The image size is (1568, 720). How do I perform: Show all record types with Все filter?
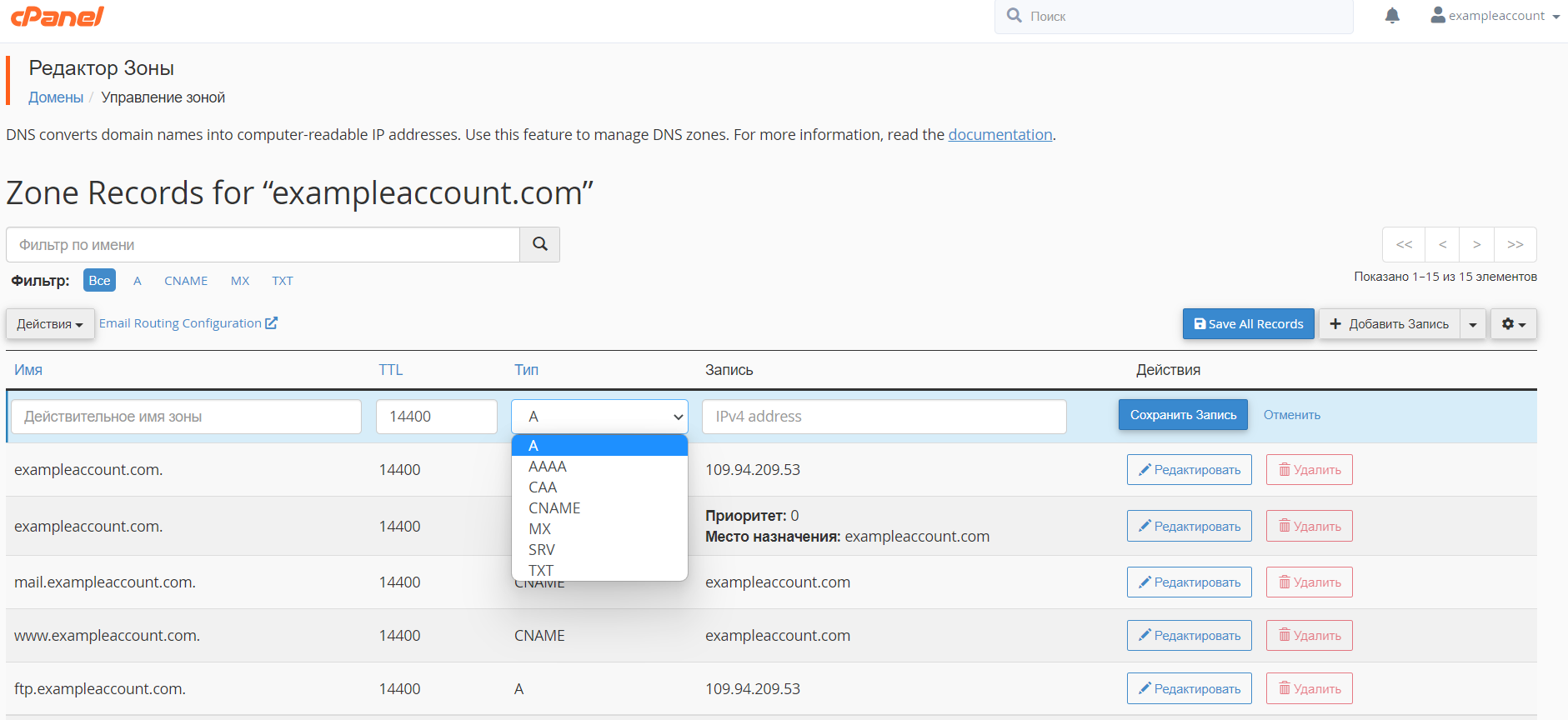99,281
